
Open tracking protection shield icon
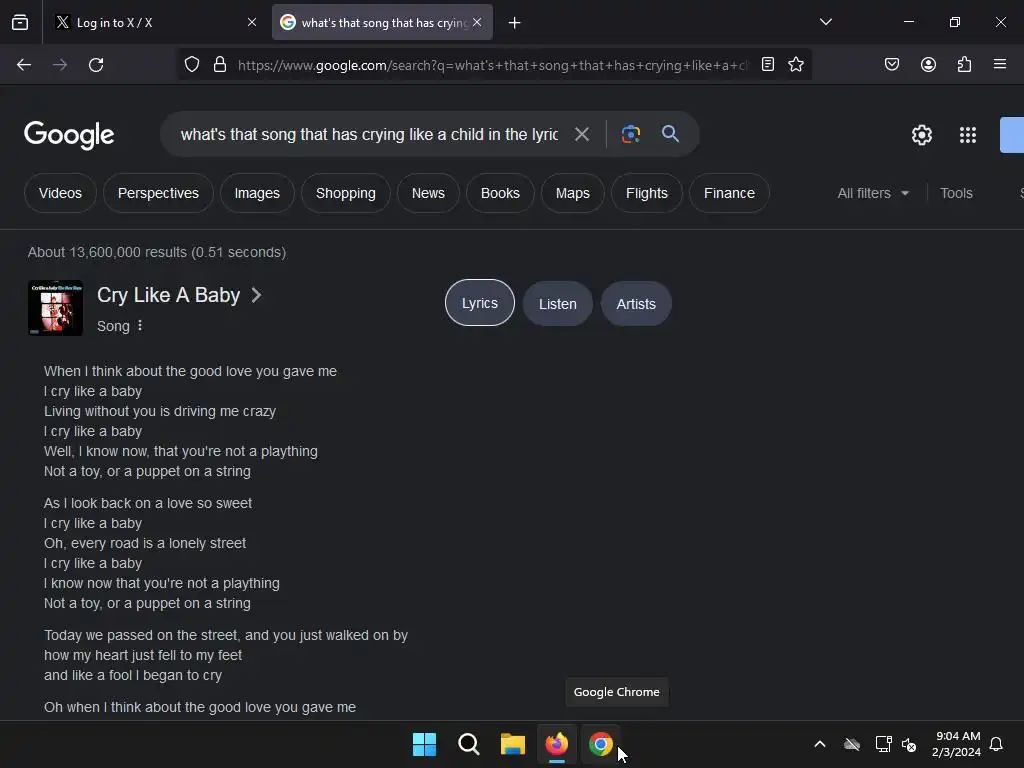[x=191, y=65]
